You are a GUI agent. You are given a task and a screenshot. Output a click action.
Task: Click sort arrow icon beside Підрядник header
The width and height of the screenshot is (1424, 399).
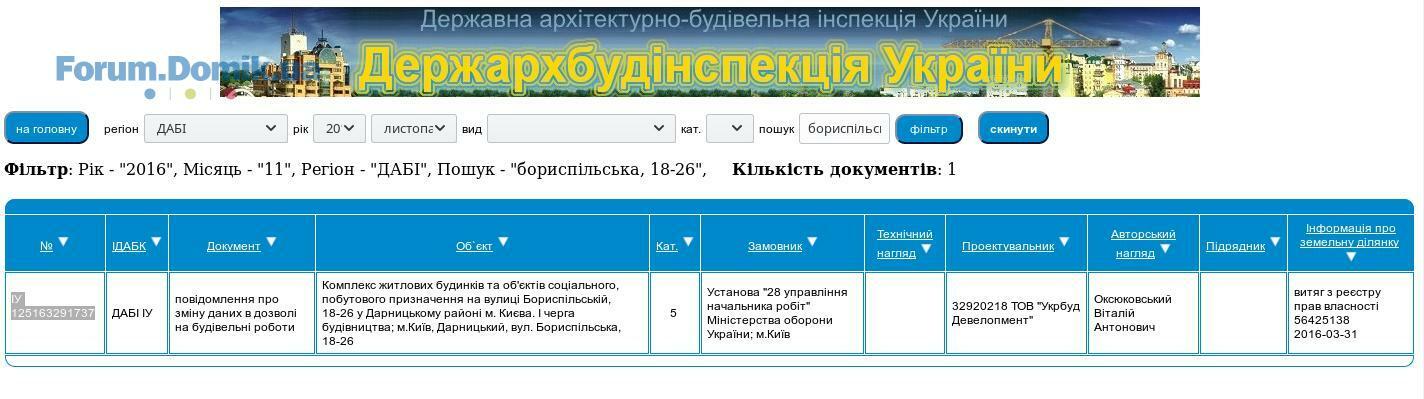click(x=1275, y=242)
